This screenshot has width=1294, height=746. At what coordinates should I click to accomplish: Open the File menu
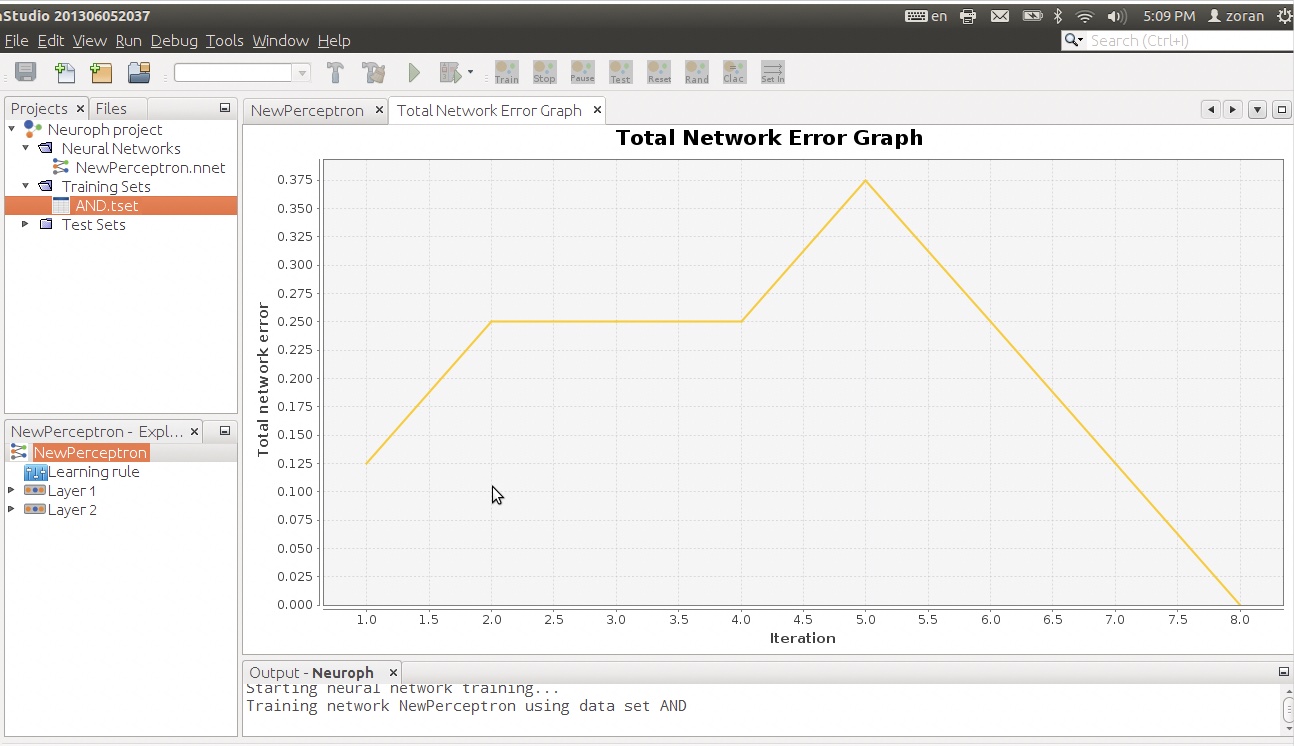pos(16,41)
